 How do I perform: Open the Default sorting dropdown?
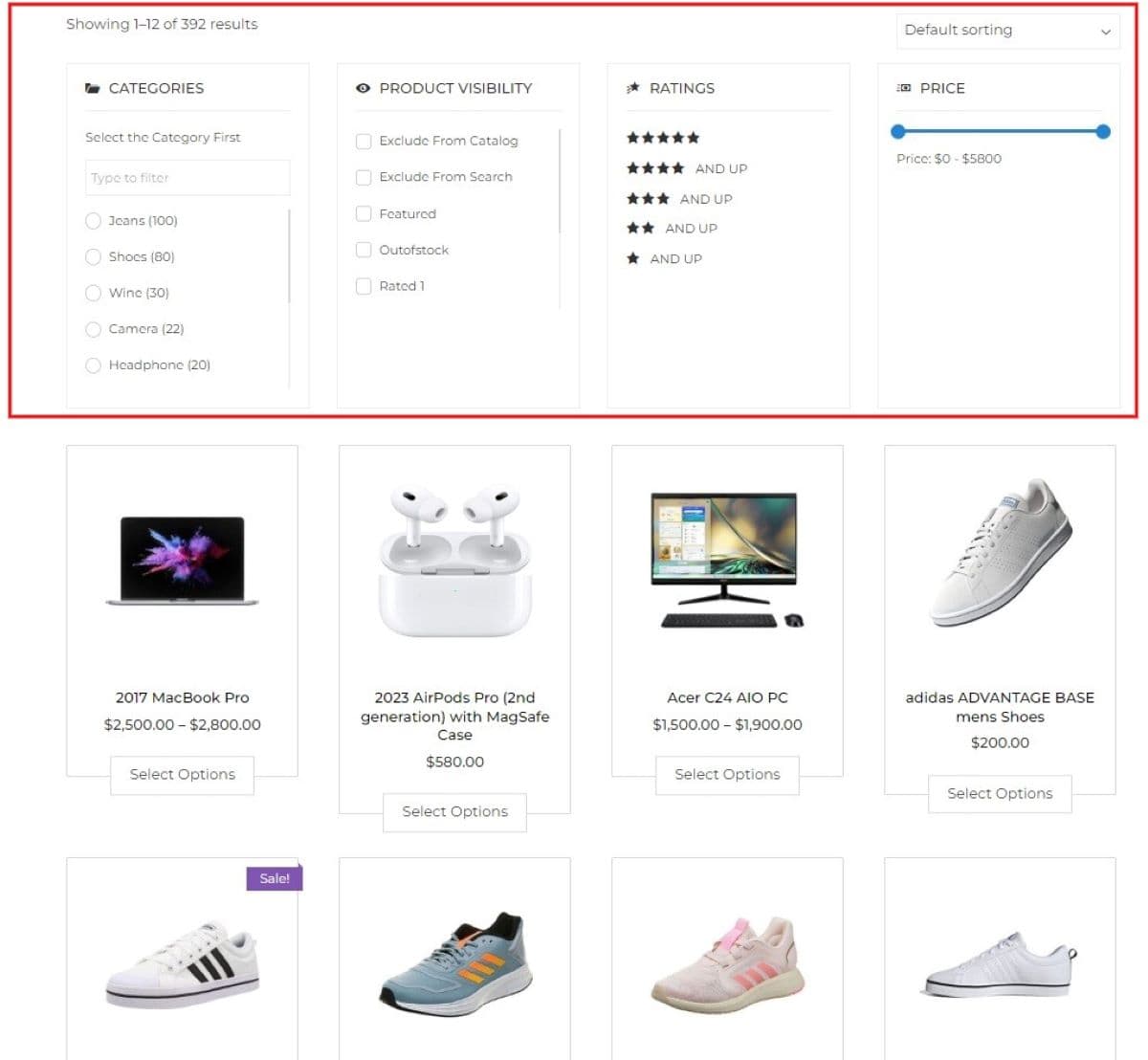coord(1008,31)
